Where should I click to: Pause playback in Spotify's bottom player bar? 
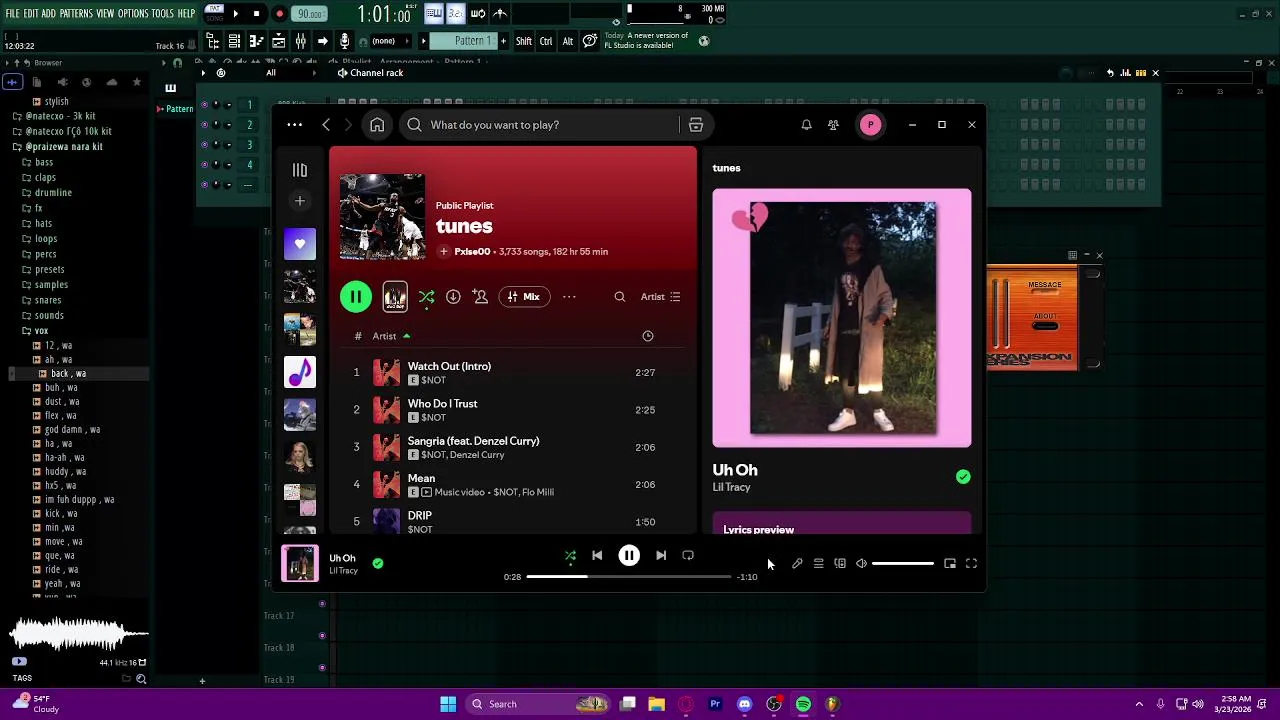pos(629,555)
